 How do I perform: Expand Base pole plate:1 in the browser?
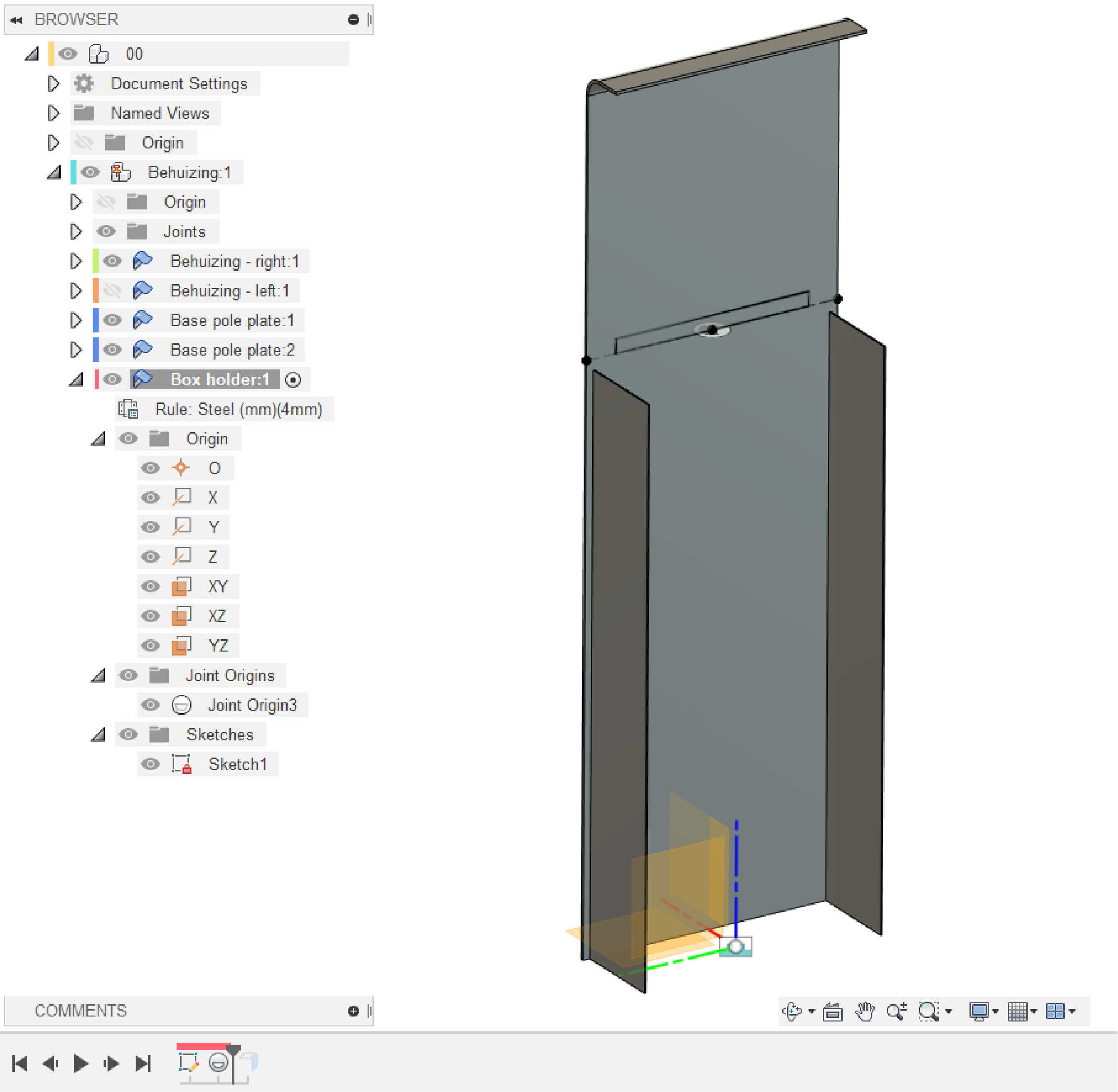click(x=76, y=320)
